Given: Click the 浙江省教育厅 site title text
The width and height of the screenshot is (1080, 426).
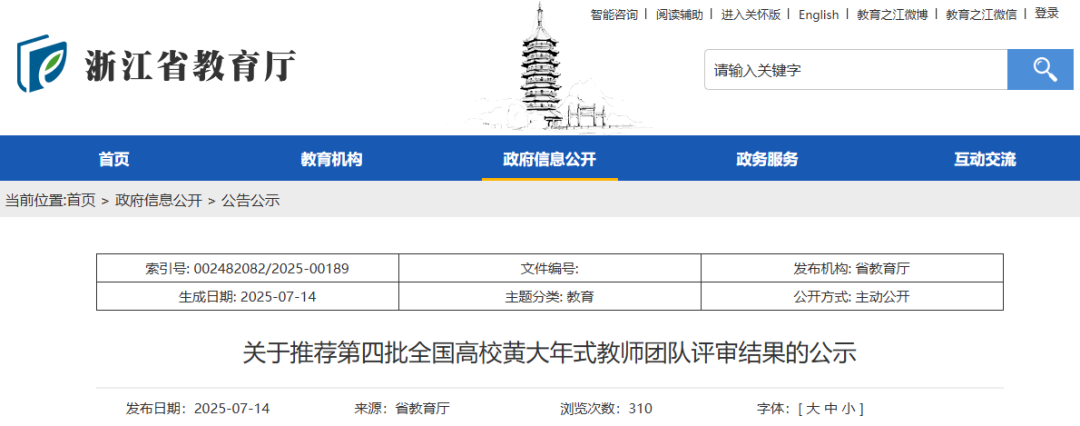Looking at the screenshot, I should [x=190, y=66].
